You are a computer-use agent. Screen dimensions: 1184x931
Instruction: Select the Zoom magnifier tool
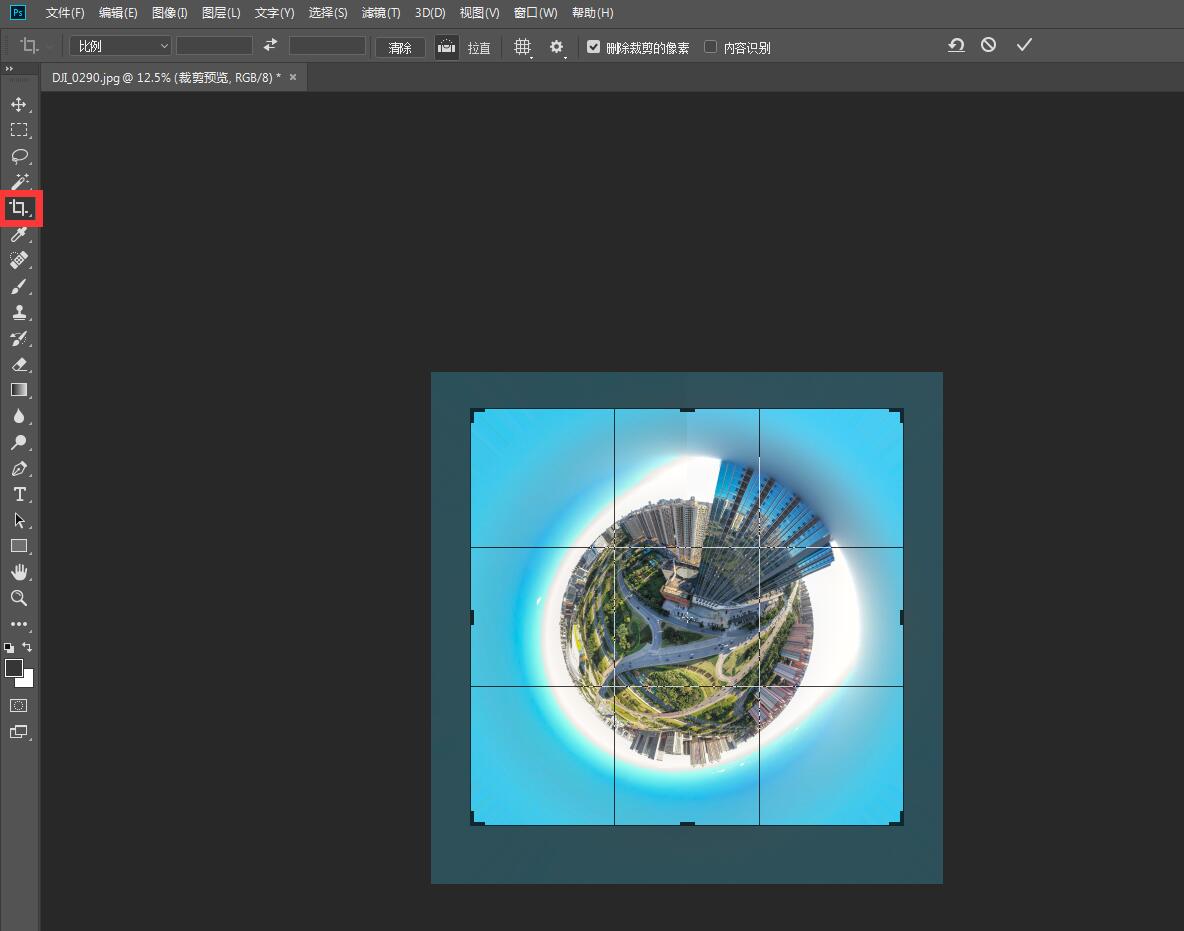(x=18, y=598)
